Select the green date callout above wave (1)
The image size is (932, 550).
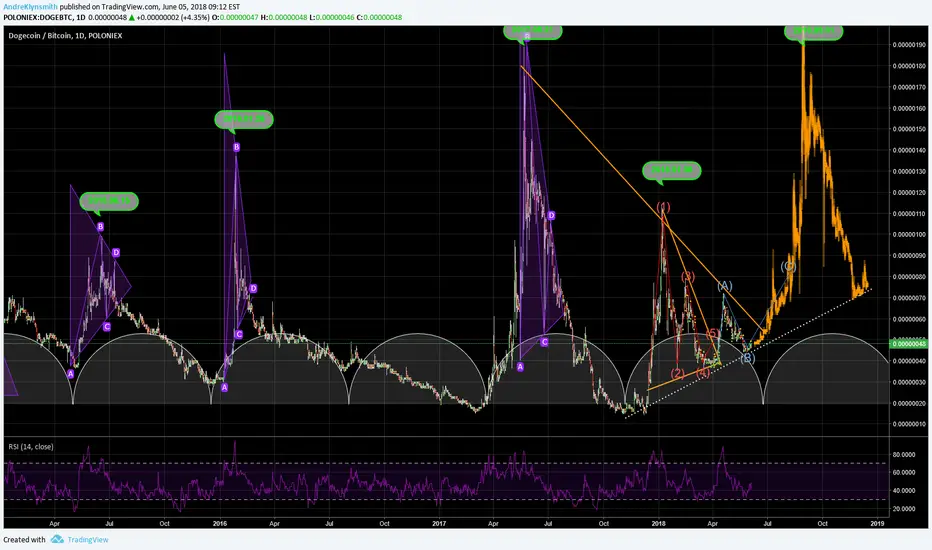tap(672, 171)
